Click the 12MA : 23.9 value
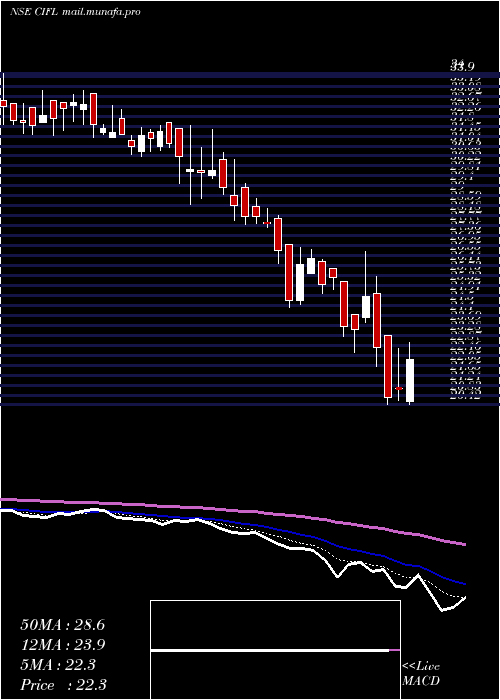 pos(62,645)
